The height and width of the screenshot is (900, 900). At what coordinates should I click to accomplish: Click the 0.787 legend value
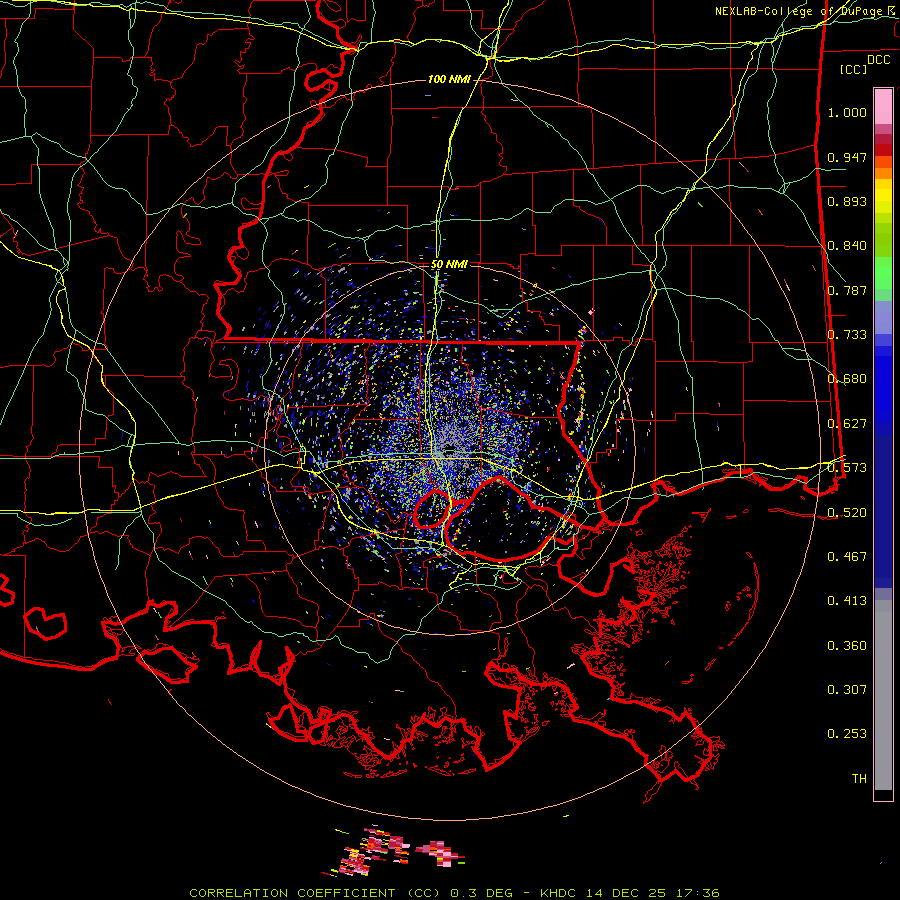847,290
